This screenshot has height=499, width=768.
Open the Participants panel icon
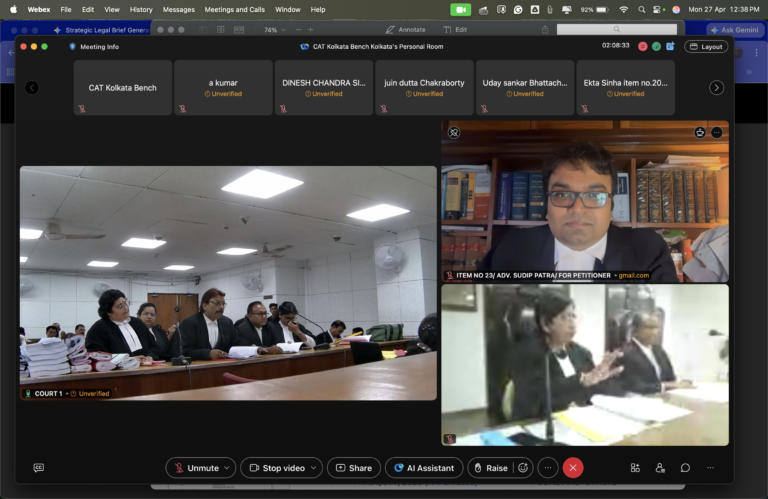tap(660, 468)
